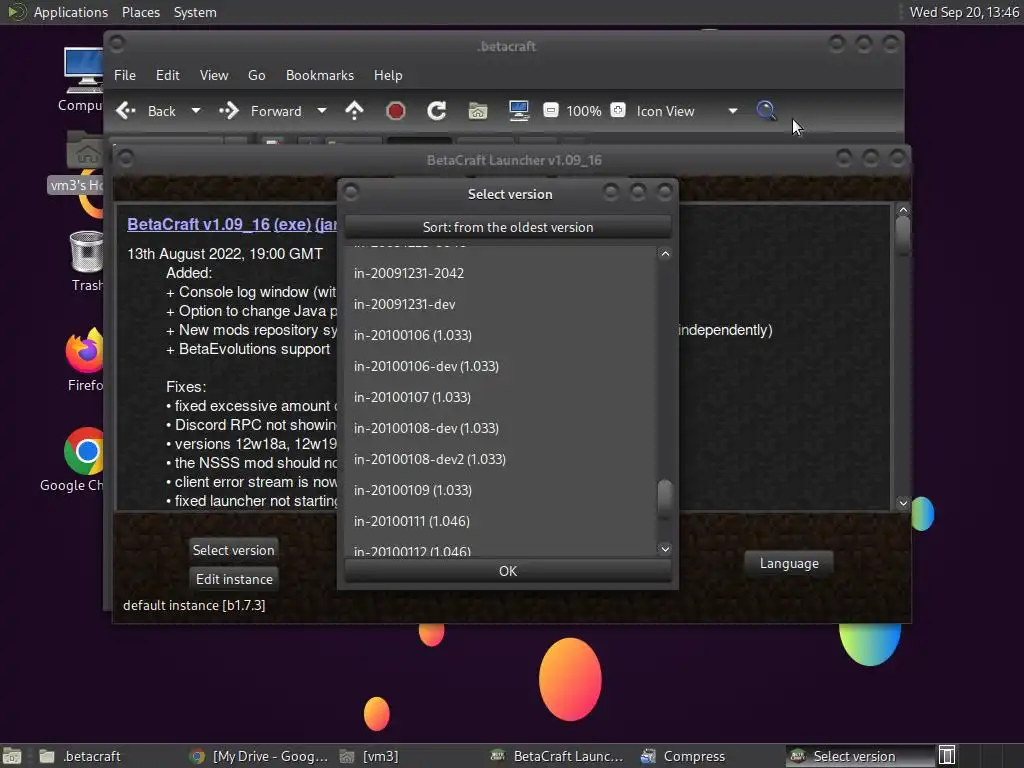The image size is (1024, 768).
Task: Switch to My Drive Chrome taskbar window
Action: click(x=259, y=756)
